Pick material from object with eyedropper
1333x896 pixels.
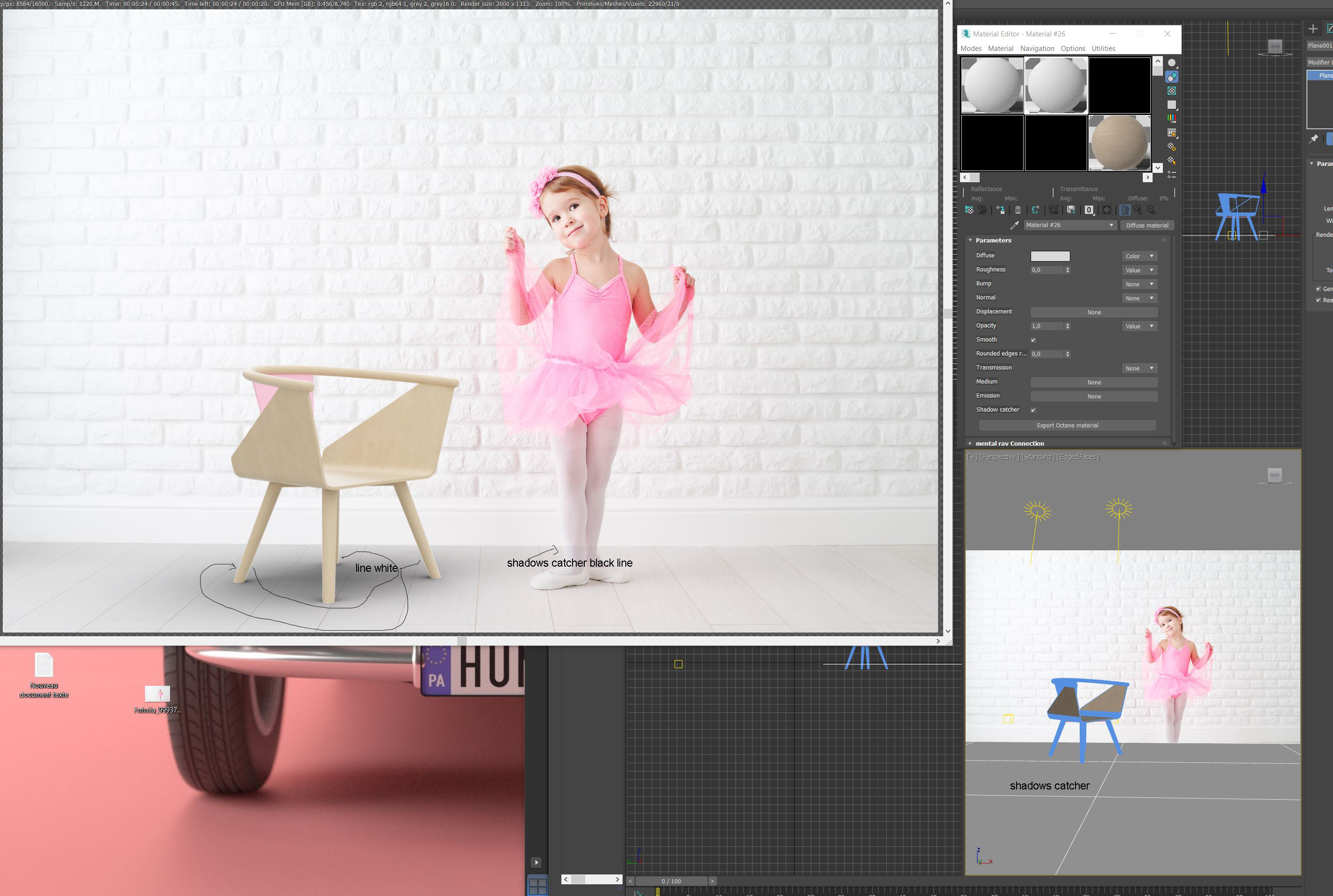pos(1015,225)
